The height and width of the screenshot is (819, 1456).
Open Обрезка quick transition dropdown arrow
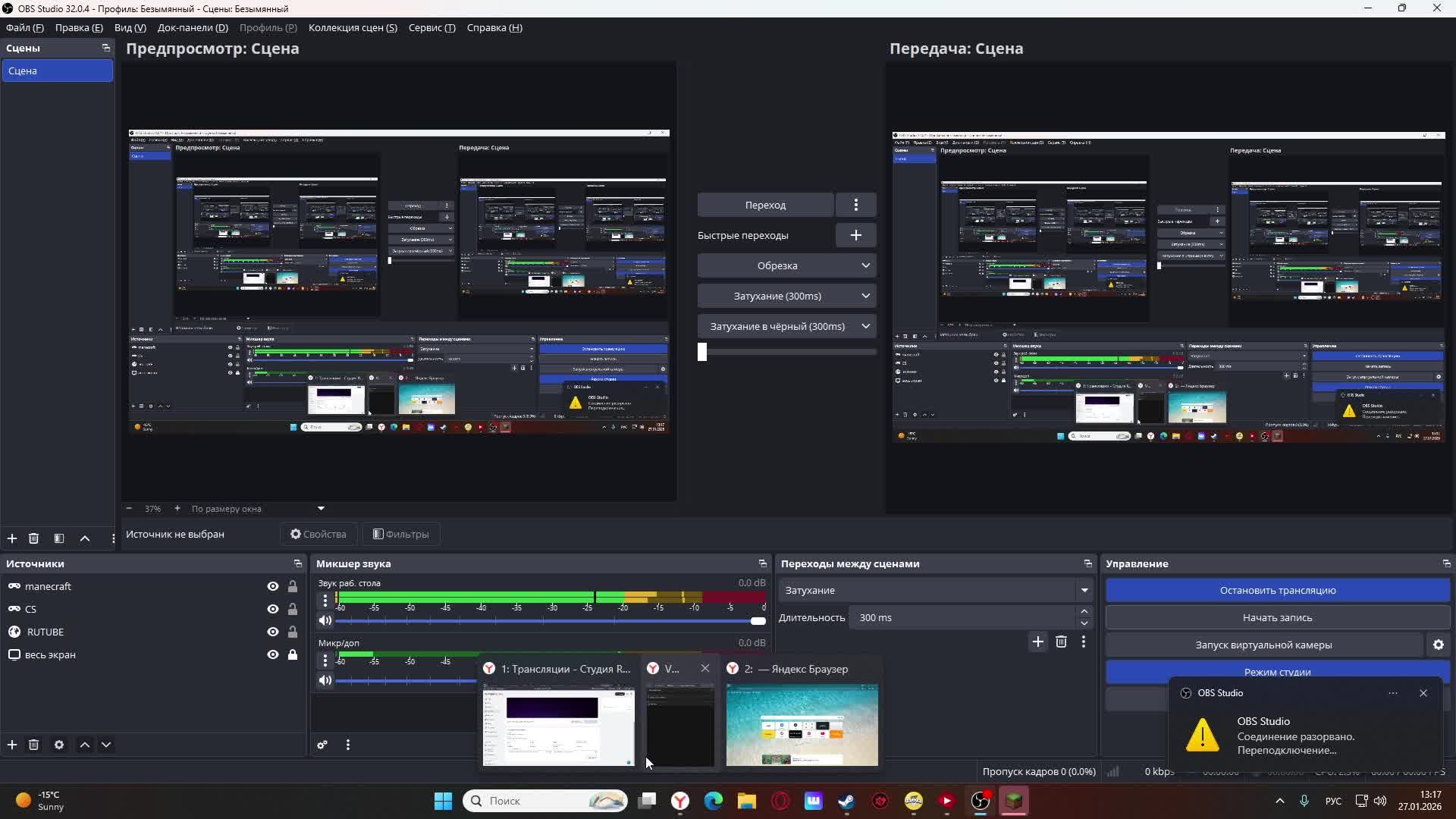point(865,265)
